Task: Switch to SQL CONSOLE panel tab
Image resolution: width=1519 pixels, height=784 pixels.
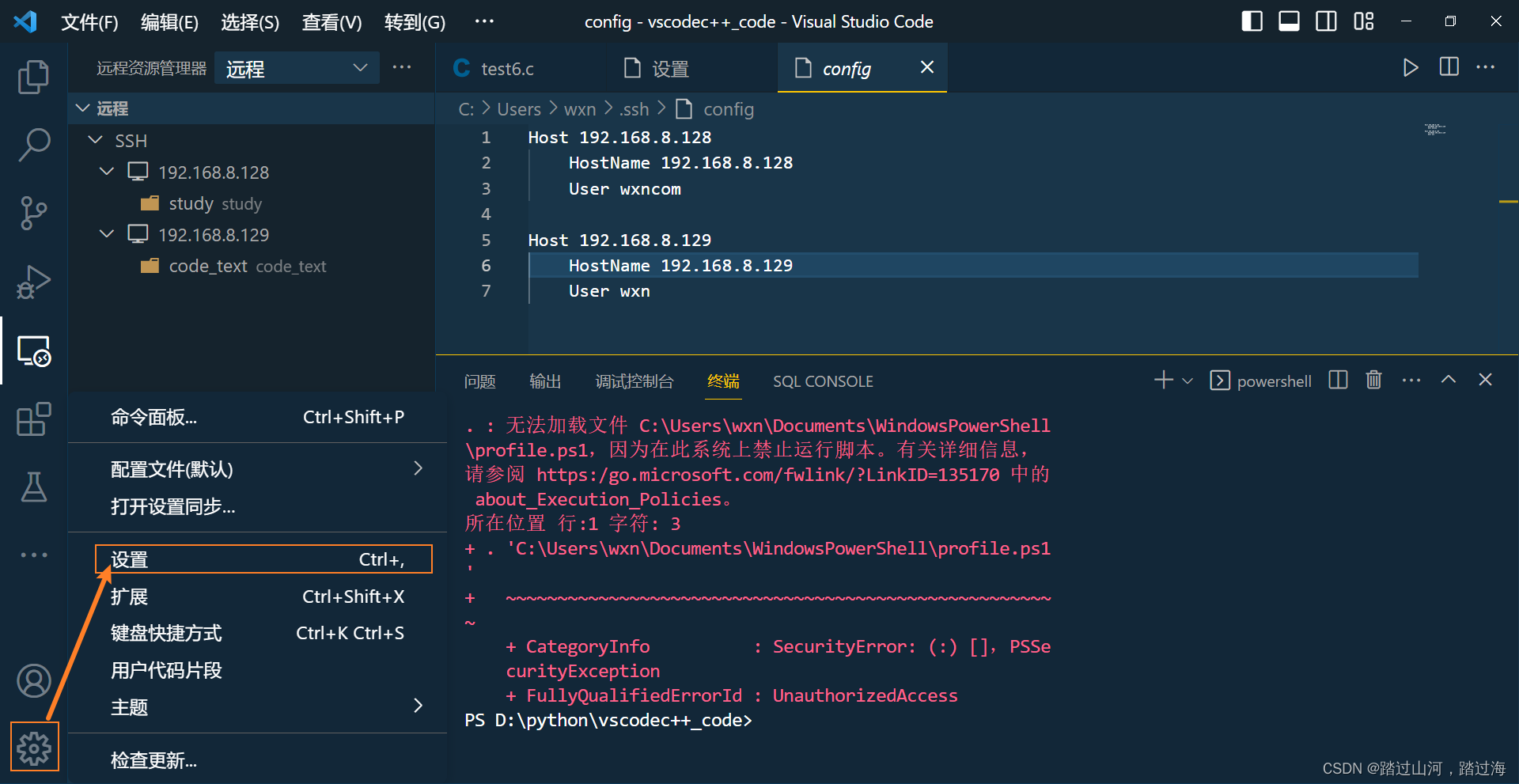Action: (x=823, y=381)
